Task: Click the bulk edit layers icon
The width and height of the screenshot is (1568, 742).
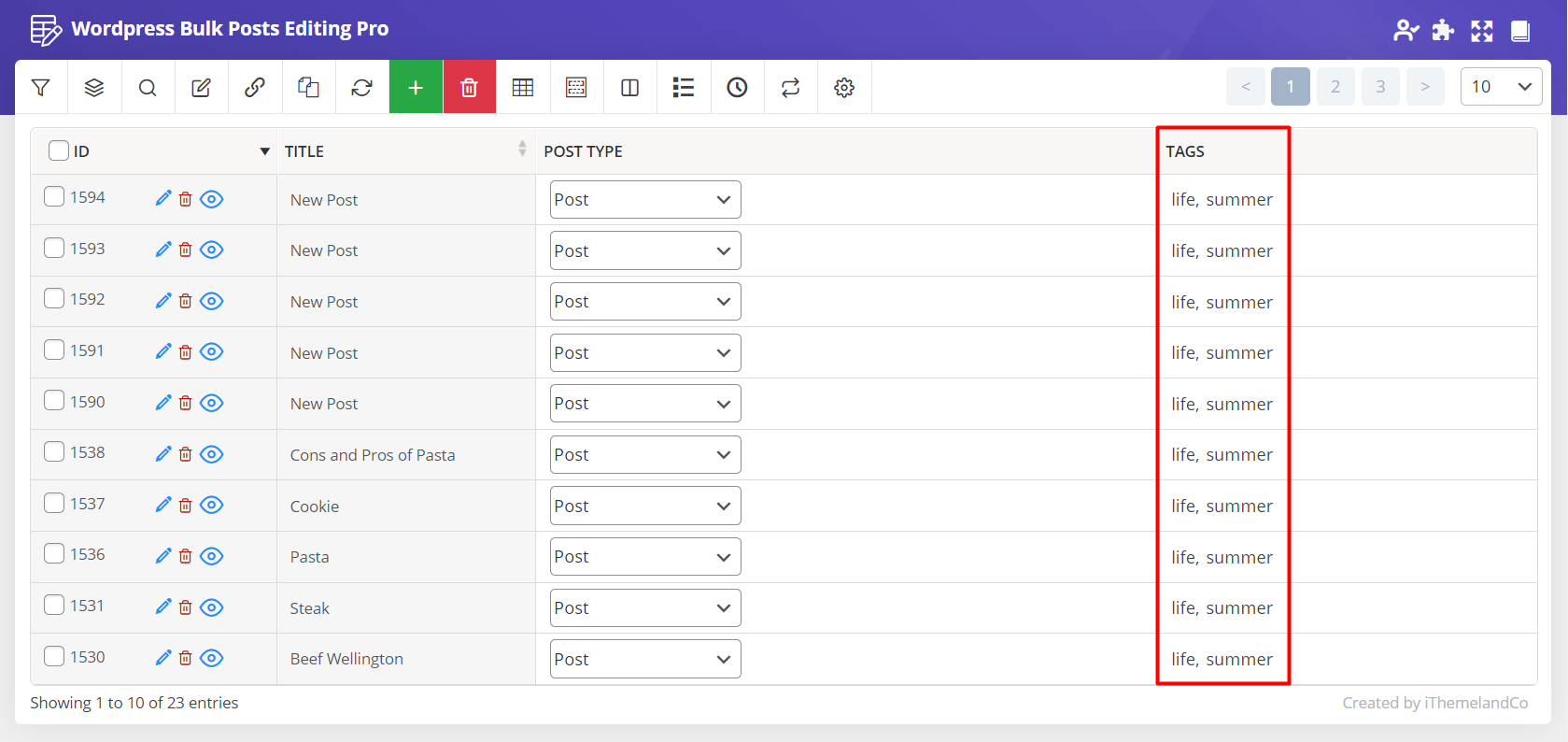Action: click(94, 88)
